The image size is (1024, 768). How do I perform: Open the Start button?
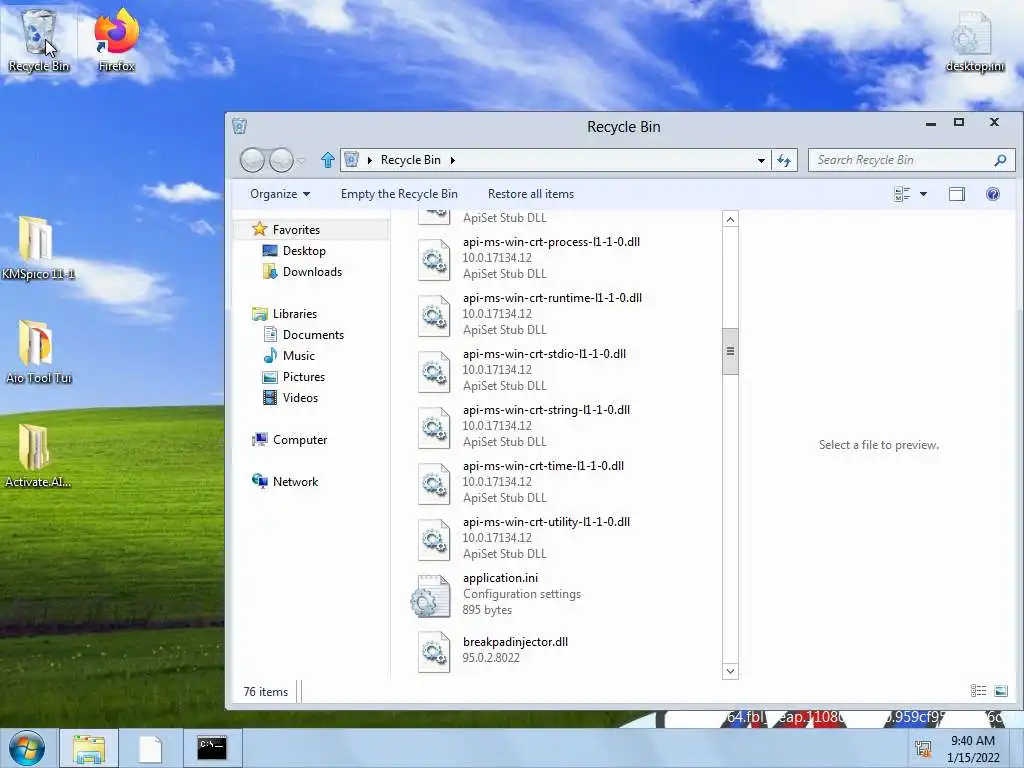tap(27, 748)
